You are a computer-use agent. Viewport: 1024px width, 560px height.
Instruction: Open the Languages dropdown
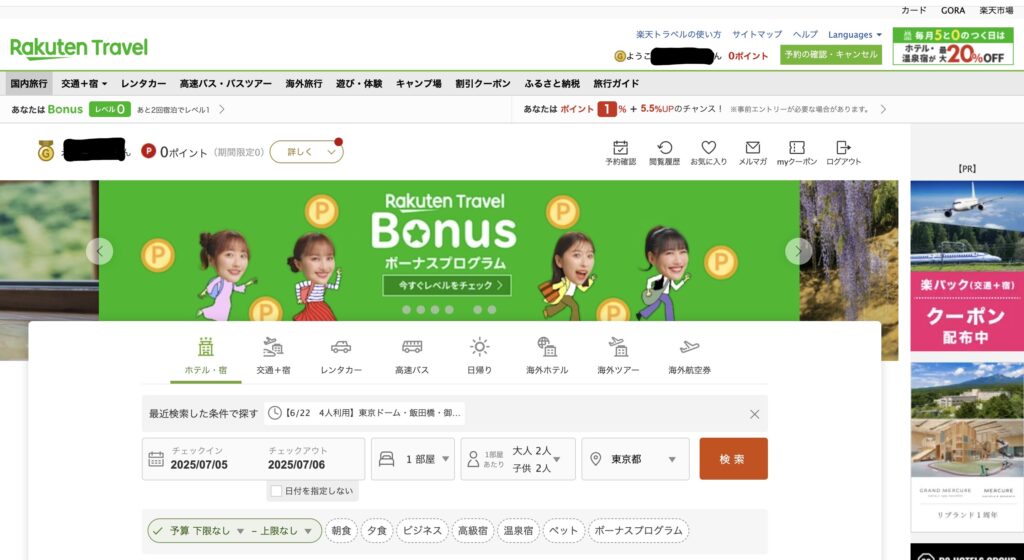(x=855, y=35)
